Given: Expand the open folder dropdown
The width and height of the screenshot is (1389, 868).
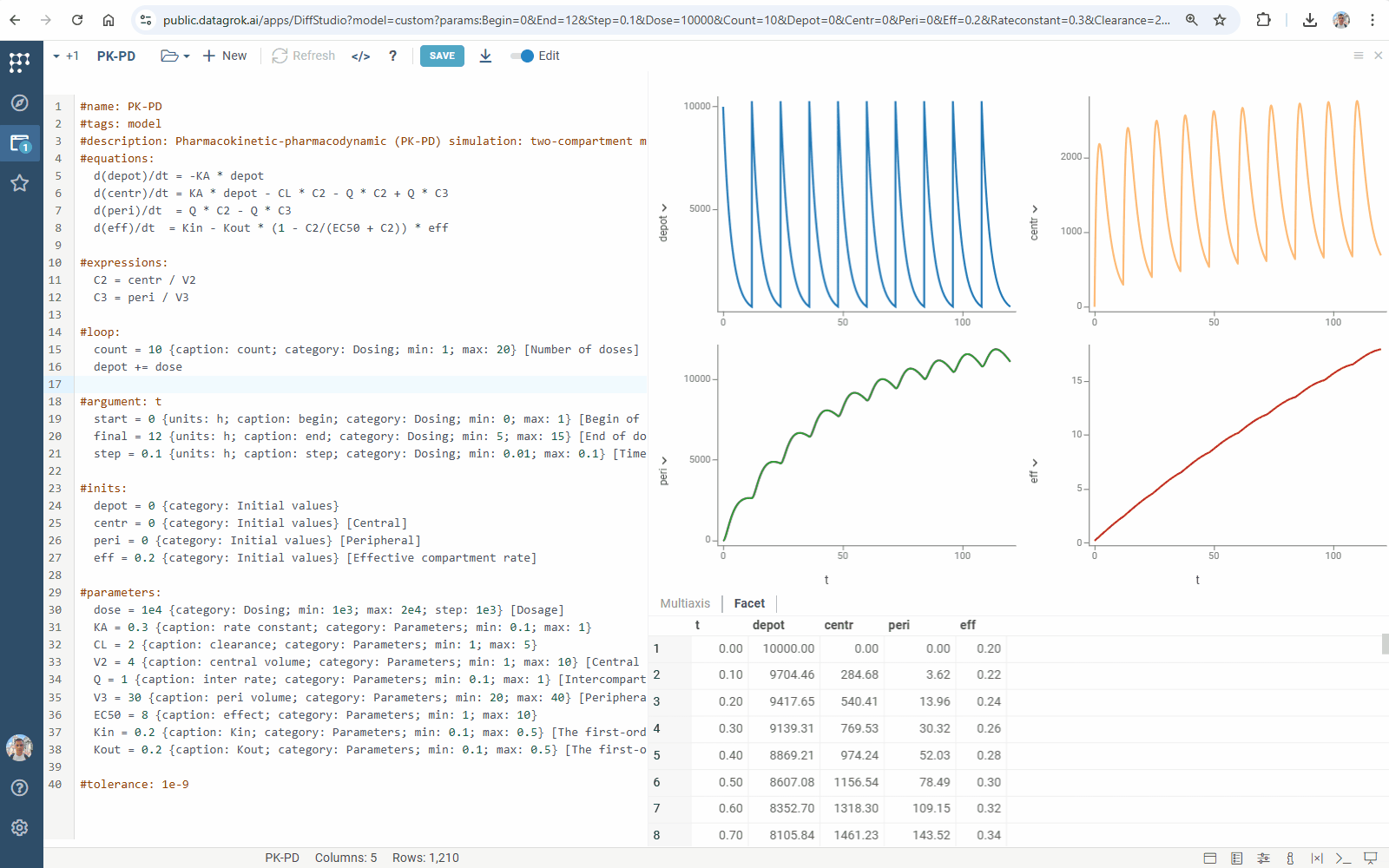Looking at the screenshot, I should click(x=174, y=56).
